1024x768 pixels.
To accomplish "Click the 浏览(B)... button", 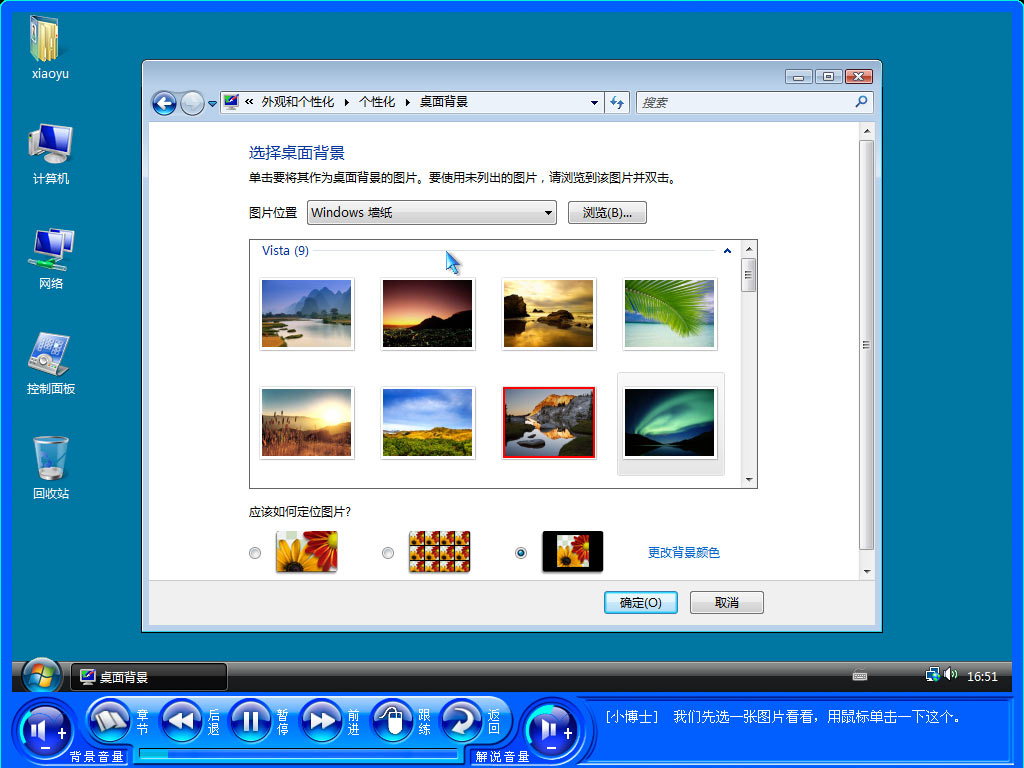I will coord(607,212).
